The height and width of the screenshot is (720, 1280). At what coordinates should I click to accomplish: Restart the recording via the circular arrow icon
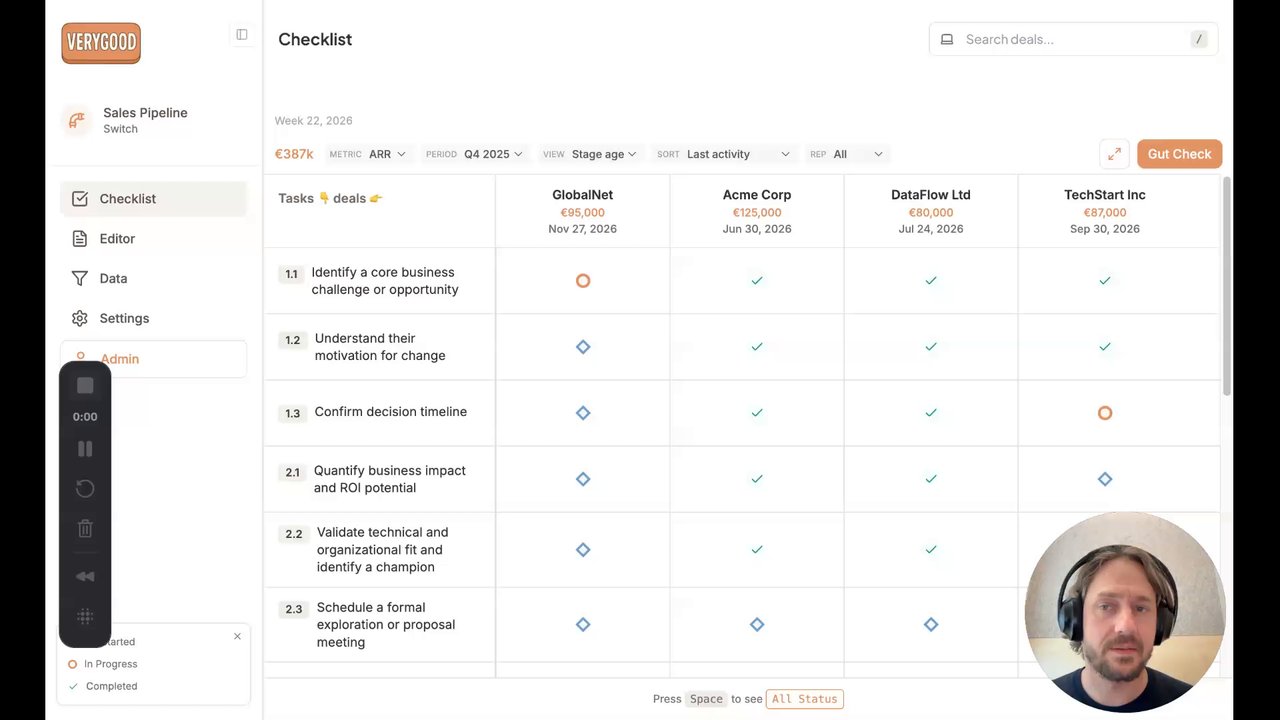(x=85, y=489)
